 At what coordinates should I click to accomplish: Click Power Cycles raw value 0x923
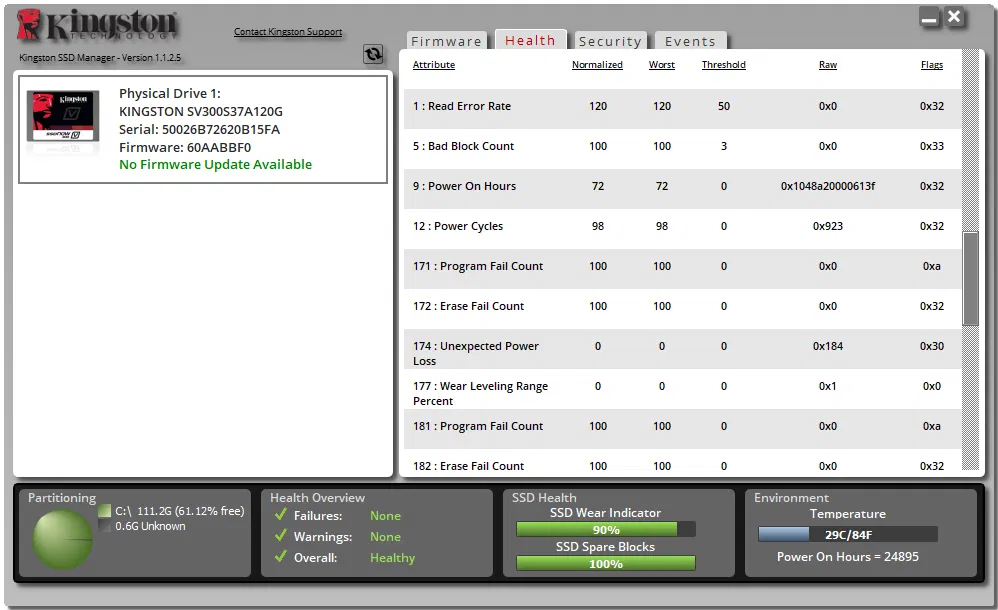click(x=827, y=226)
